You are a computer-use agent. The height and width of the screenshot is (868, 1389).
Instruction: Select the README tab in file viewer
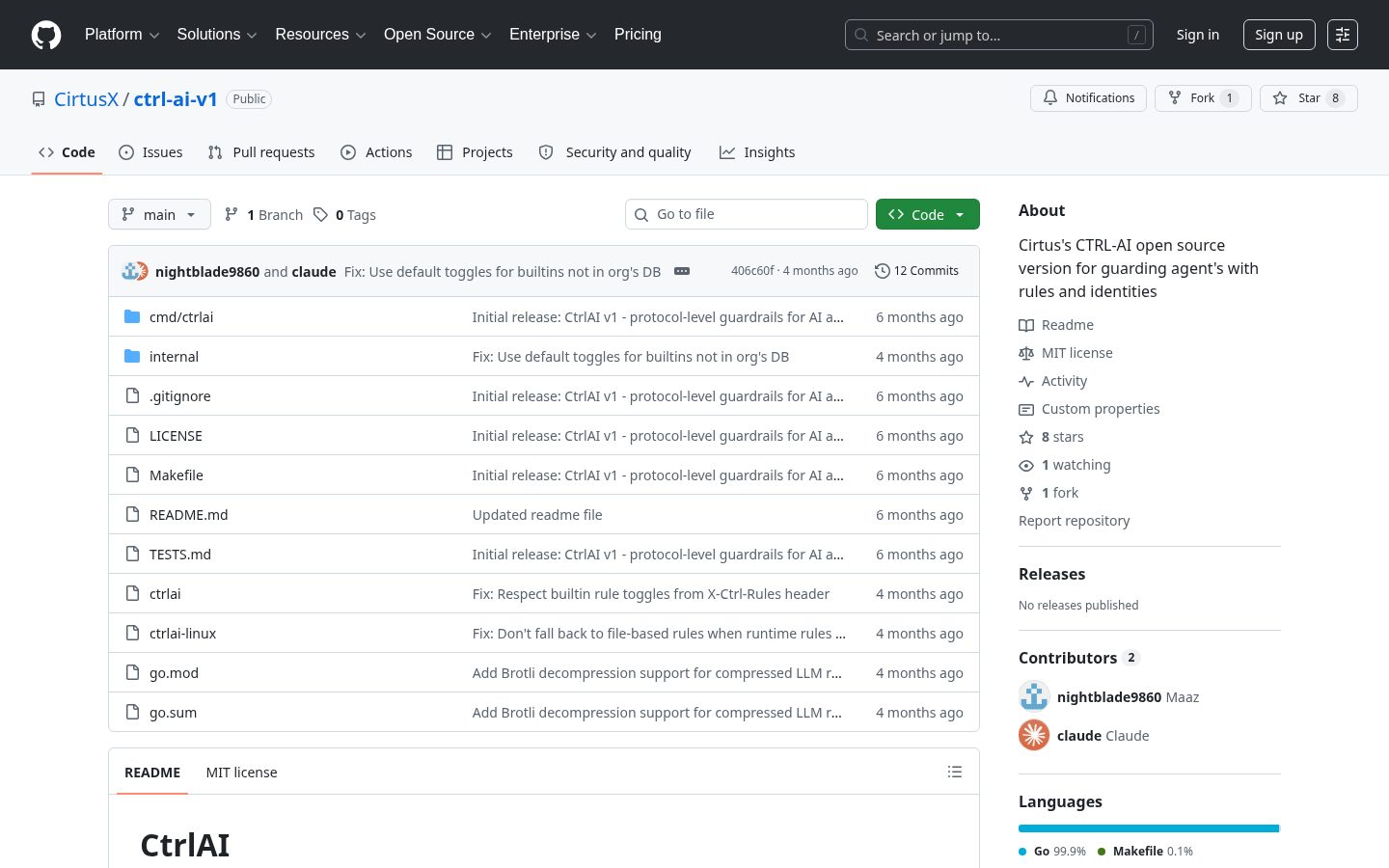click(x=152, y=773)
